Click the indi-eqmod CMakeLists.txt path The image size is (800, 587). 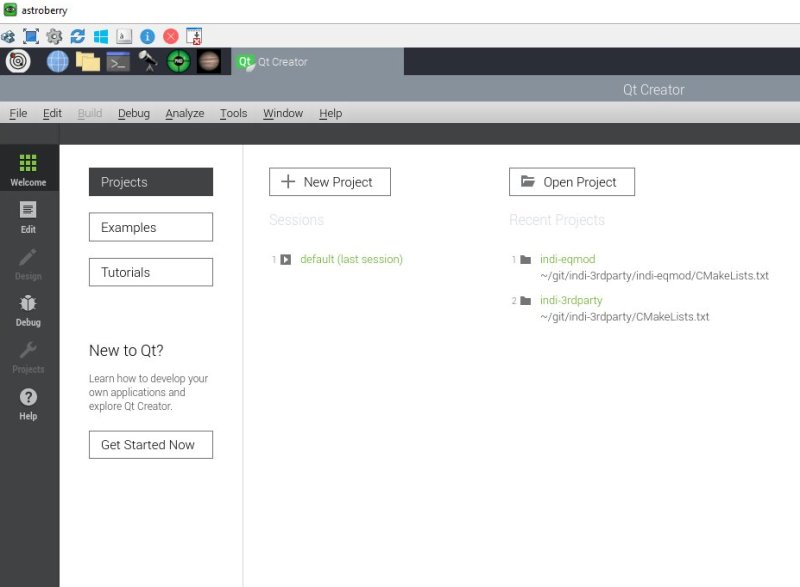point(654,276)
